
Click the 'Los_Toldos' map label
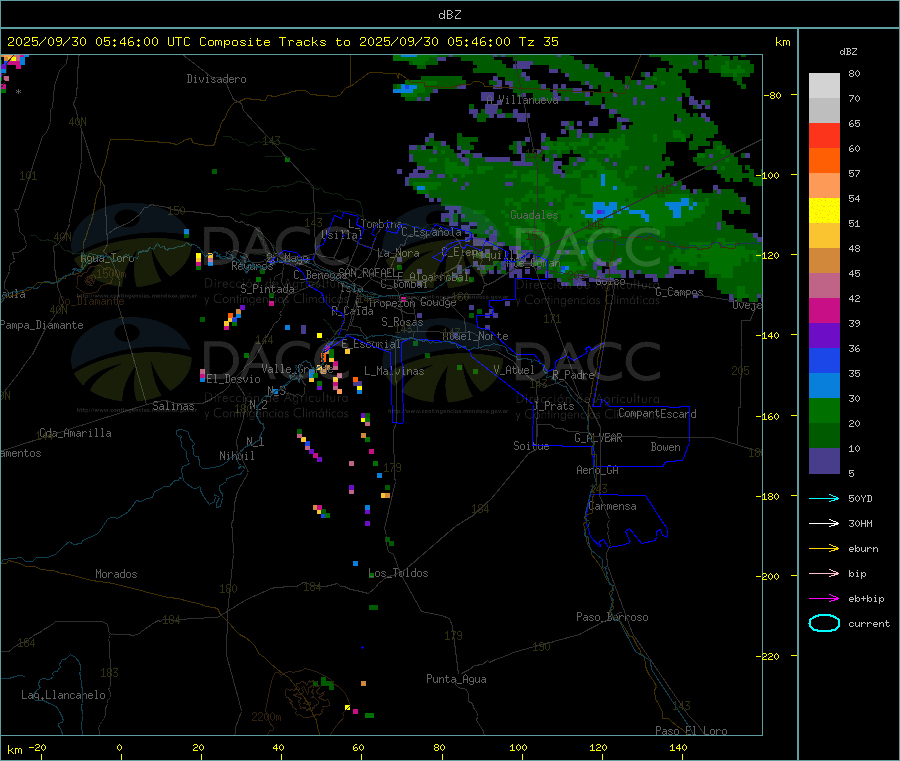tap(398, 573)
